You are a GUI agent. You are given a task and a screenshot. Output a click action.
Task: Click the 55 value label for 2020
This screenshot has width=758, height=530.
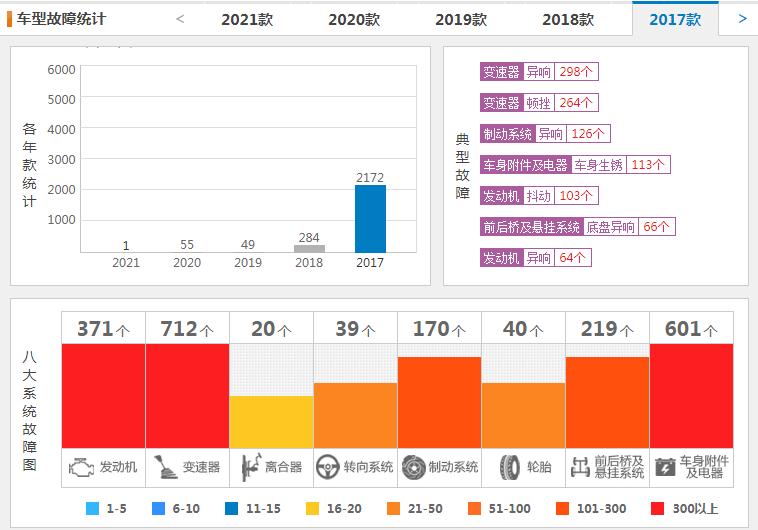tap(187, 245)
